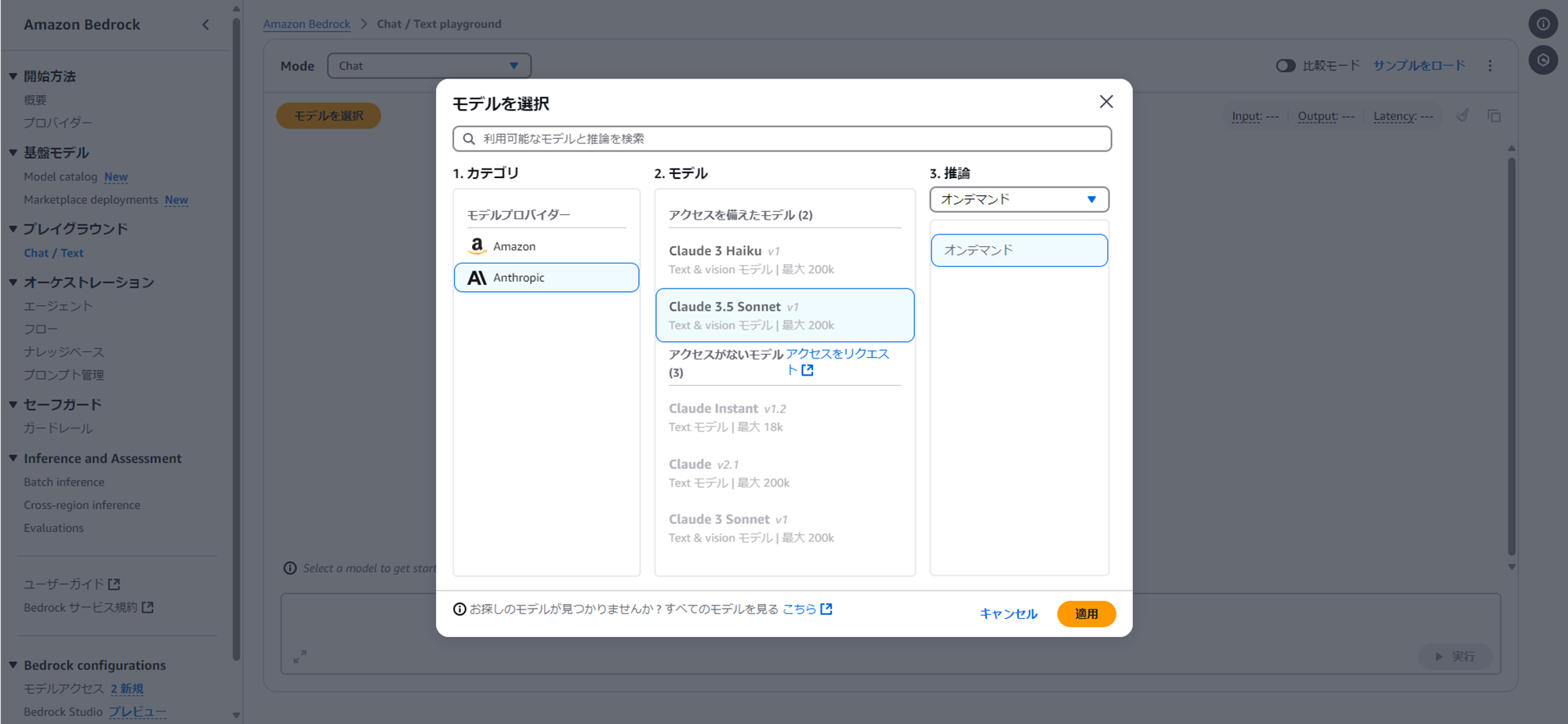Select Claude 3 Haiku model
Image resolution: width=1568 pixels, height=724 pixels.
click(785, 260)
